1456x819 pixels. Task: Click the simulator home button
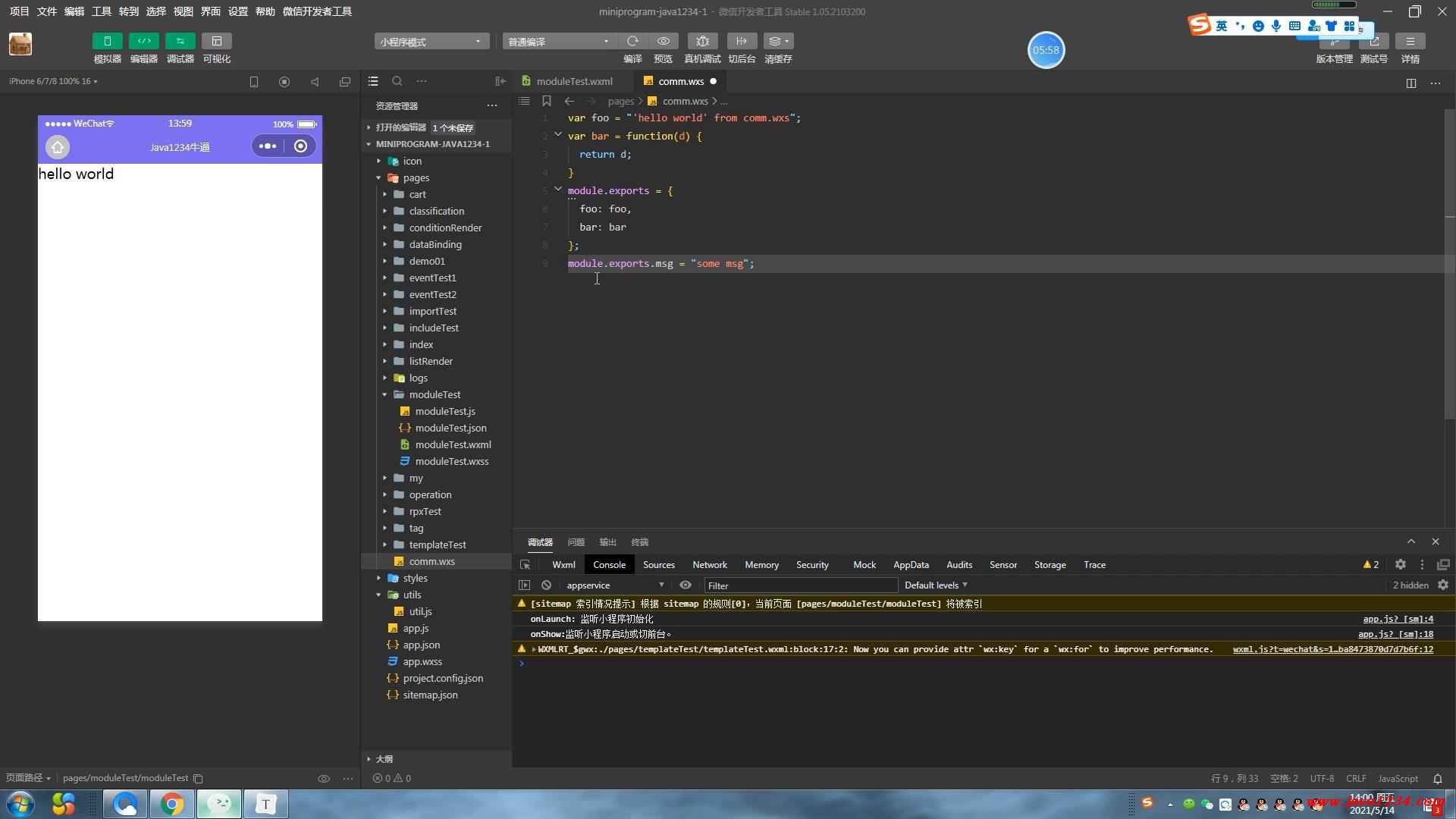(58, 146)
